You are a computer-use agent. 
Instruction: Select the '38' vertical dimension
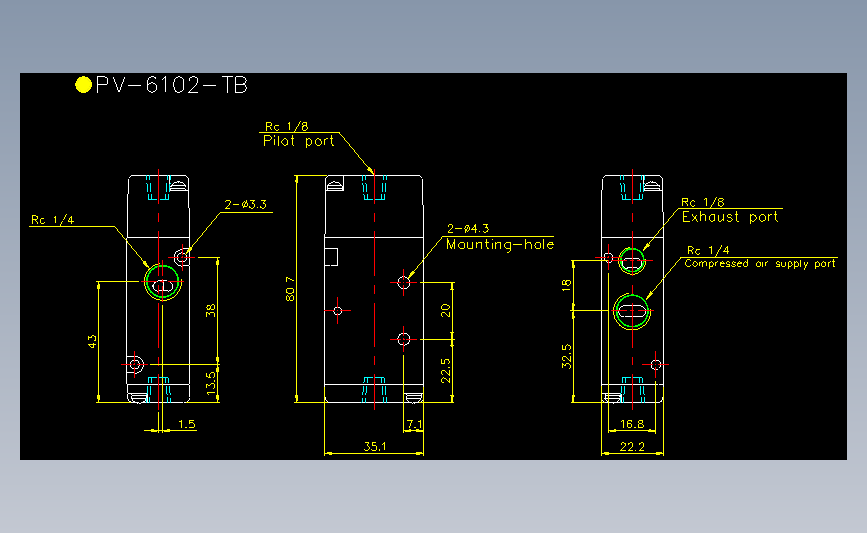pyautogui.click(x=211, y=311)
